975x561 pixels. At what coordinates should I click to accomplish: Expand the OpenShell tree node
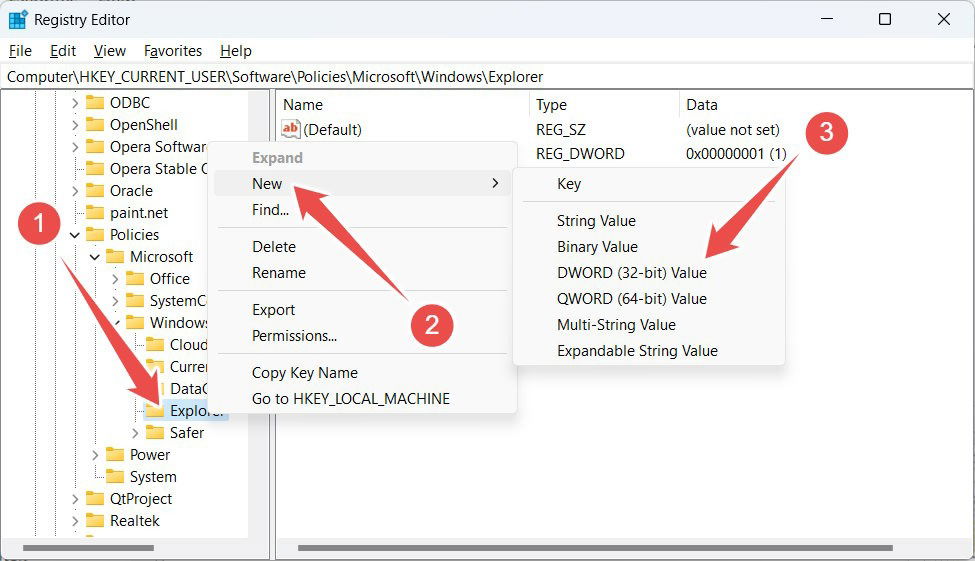click(x=75, y=125)
